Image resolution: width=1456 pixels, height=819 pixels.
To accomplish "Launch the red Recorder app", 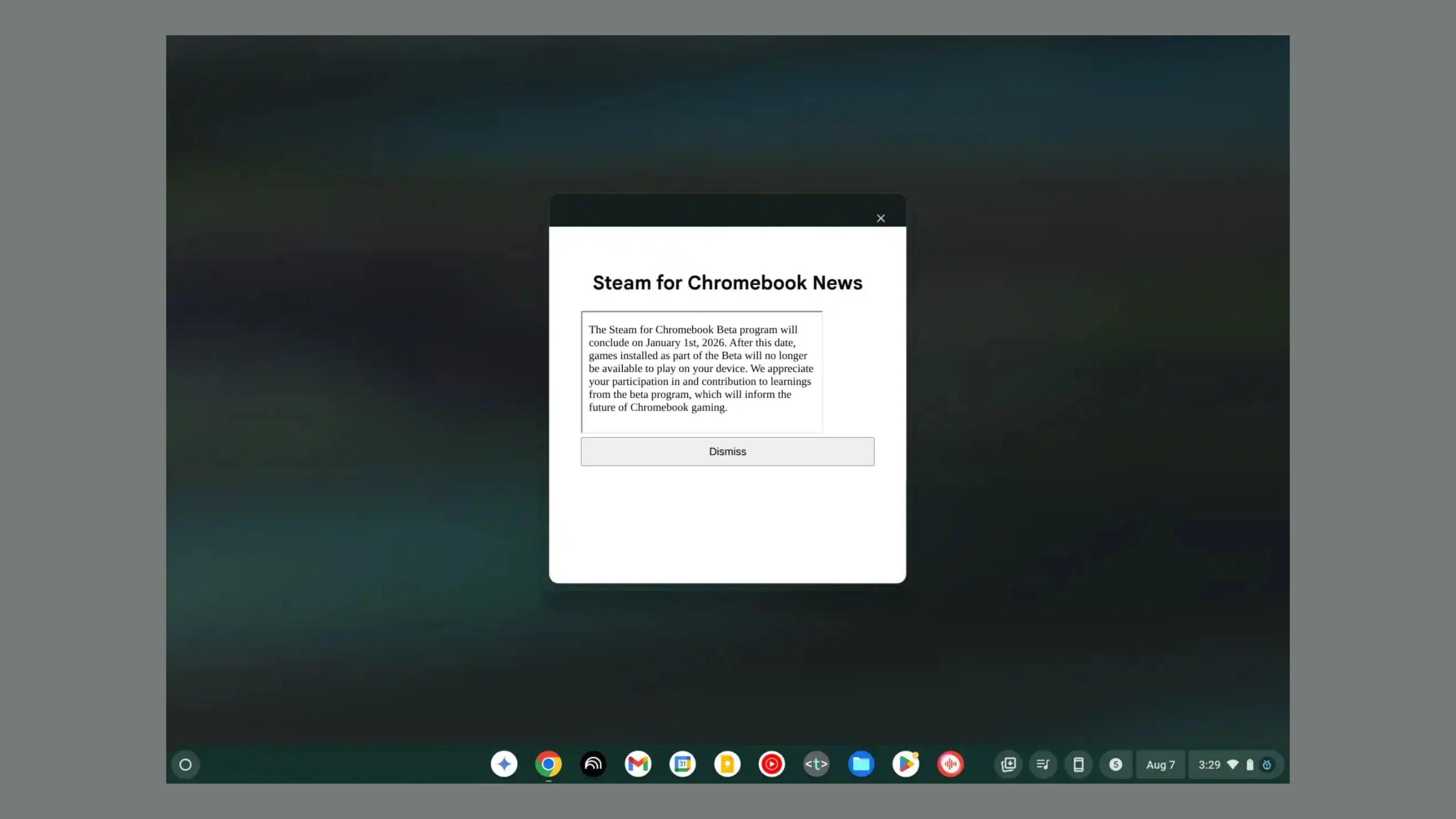I will pyautogui.click(x=950, y=764).
